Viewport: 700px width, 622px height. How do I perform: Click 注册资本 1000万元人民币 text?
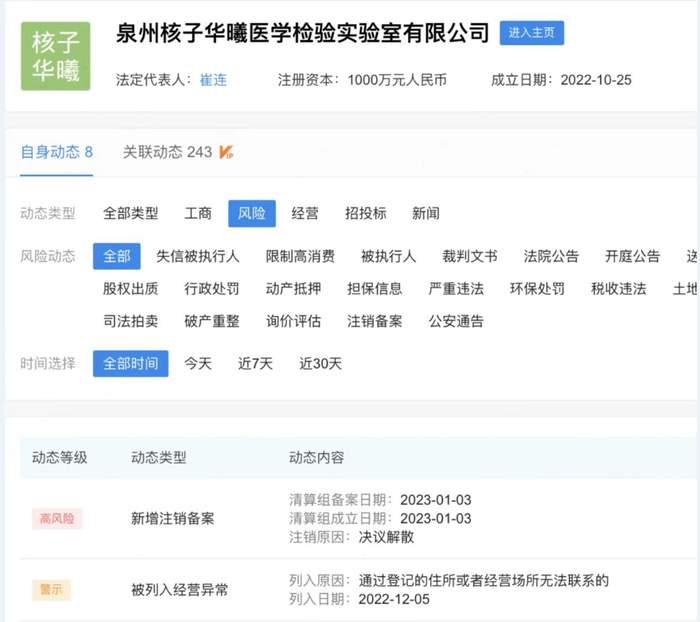point(362,80)
